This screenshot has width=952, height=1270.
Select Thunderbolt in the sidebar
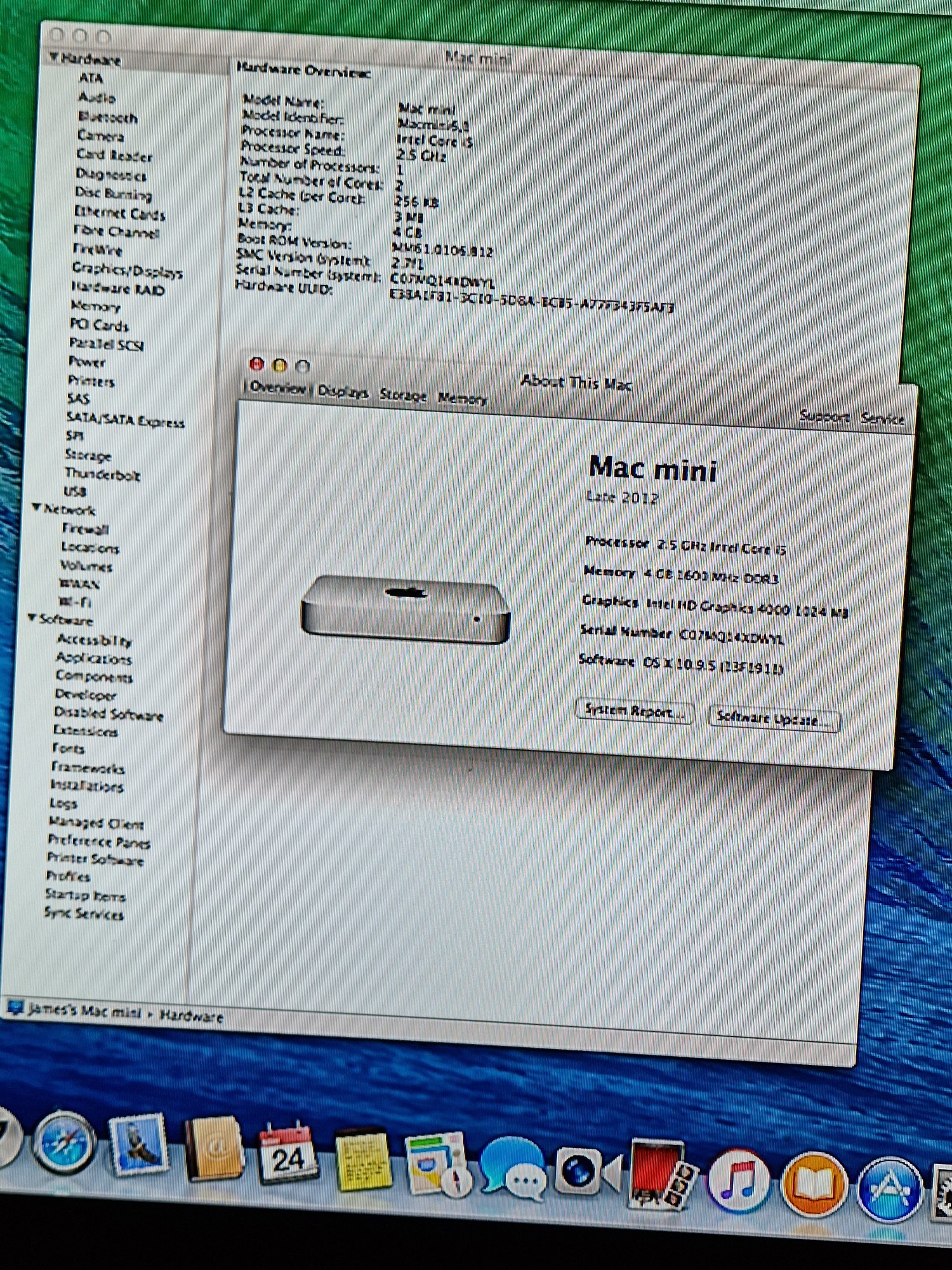coord(102,474)
